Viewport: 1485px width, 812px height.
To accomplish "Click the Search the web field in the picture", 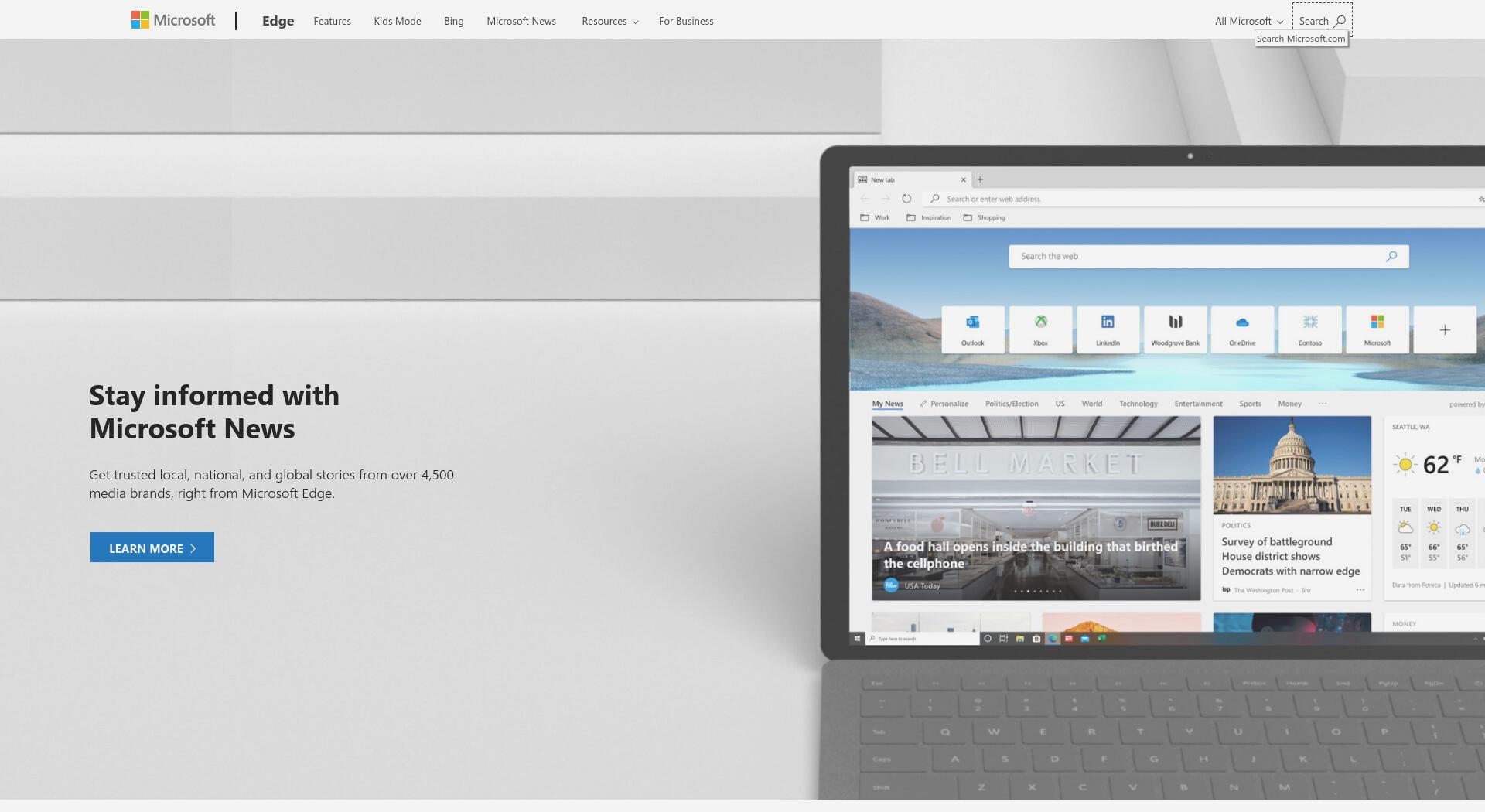I will click(1209, 256).
